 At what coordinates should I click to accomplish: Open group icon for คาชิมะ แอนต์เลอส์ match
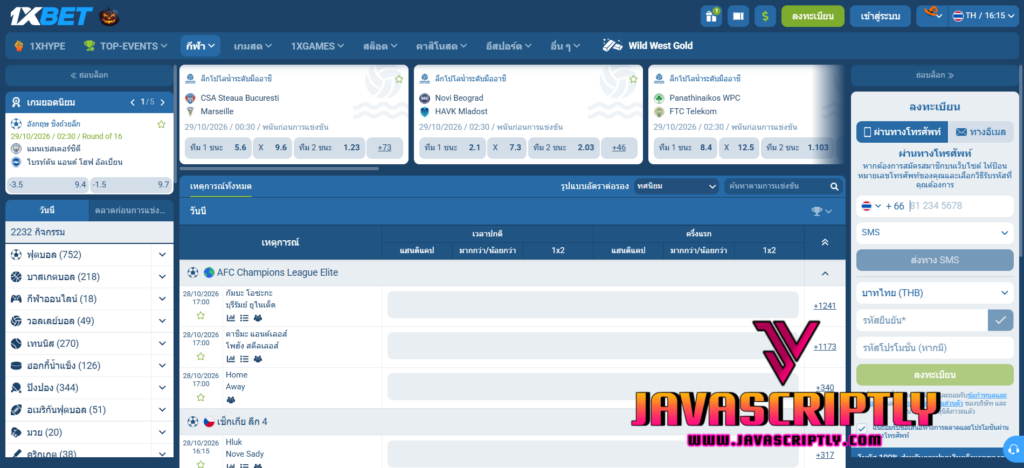[257, 359]
